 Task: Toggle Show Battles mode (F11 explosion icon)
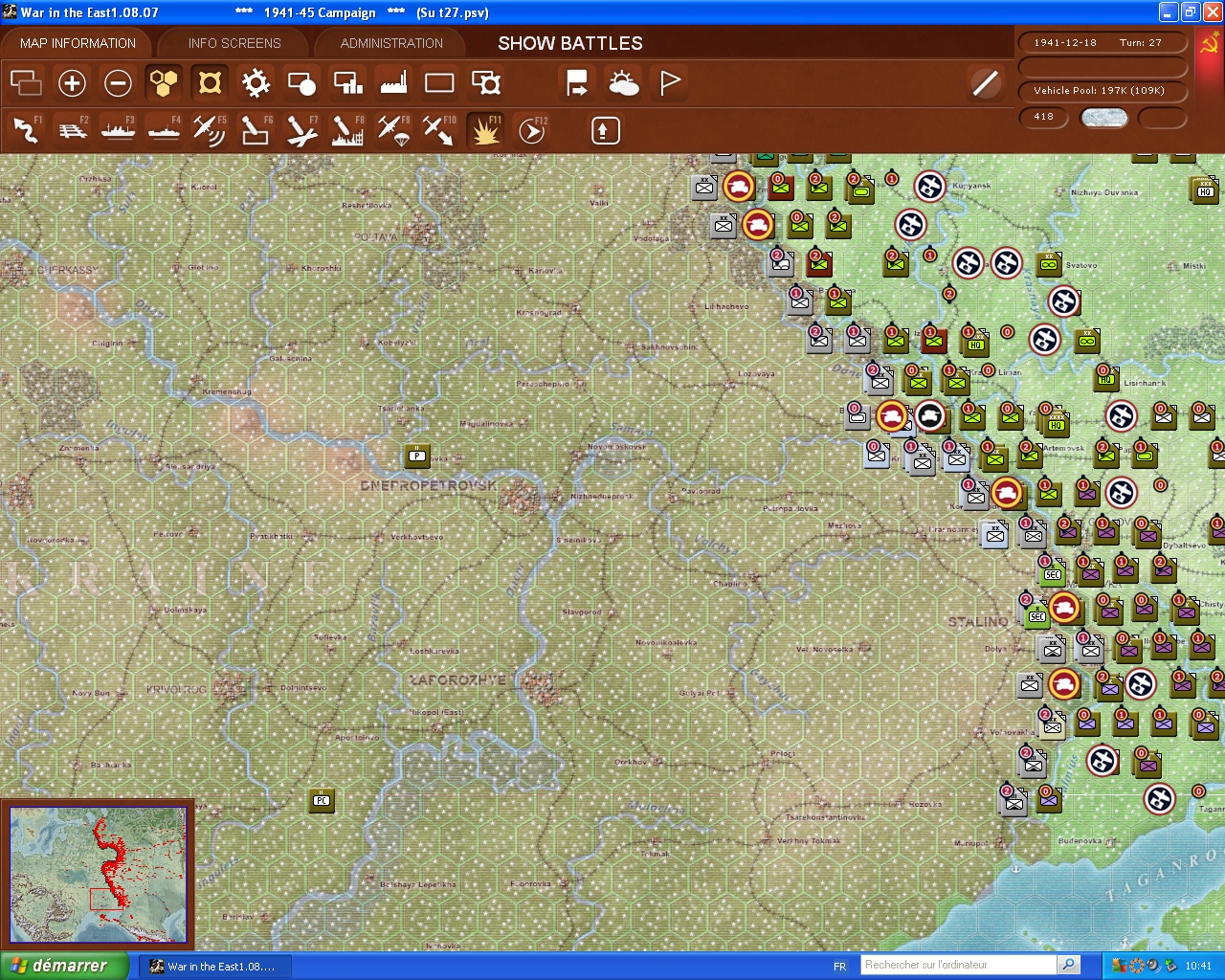pos(485,130)
